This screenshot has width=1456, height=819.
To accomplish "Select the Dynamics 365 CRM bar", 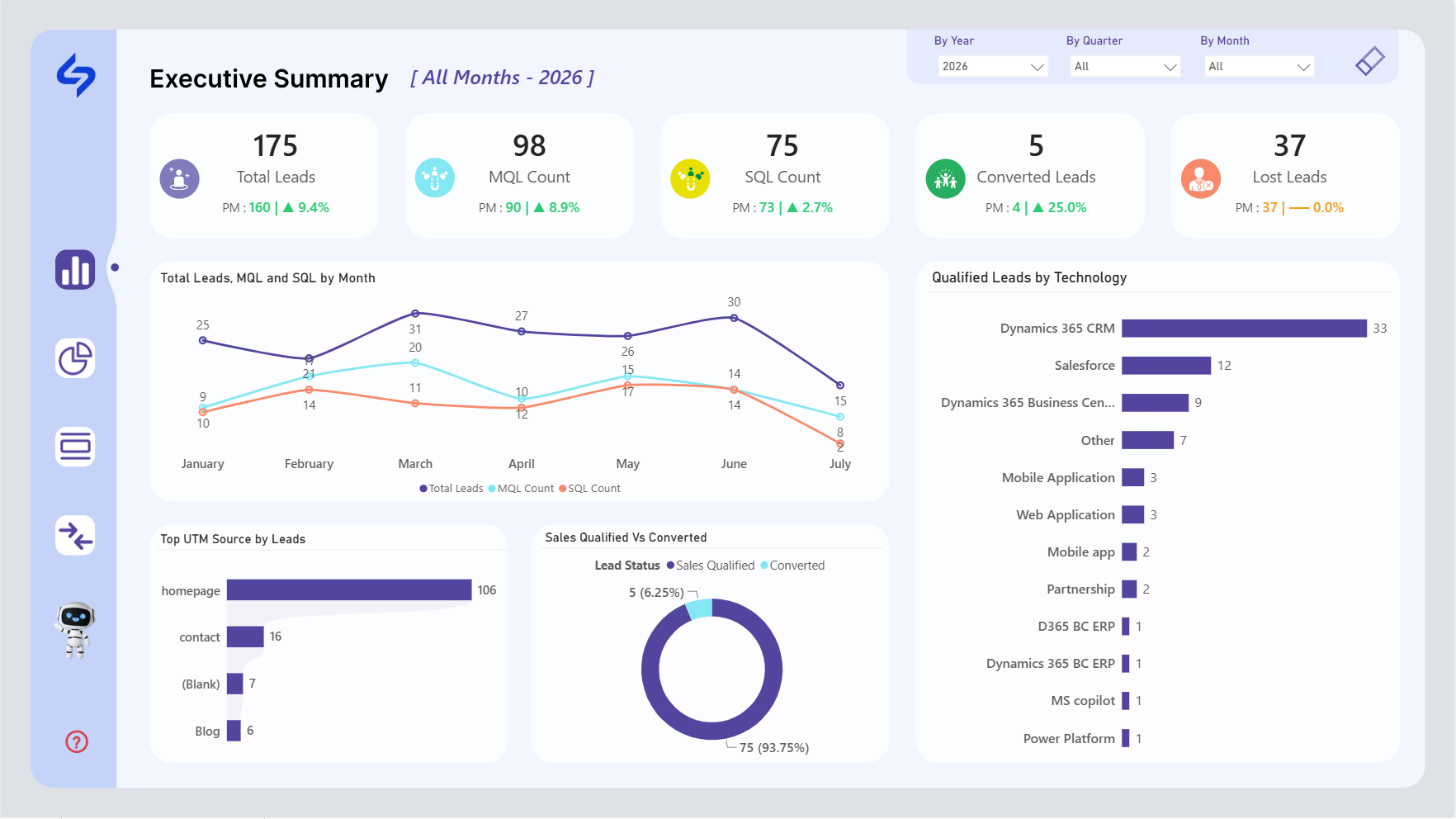I will point(1244,329).
